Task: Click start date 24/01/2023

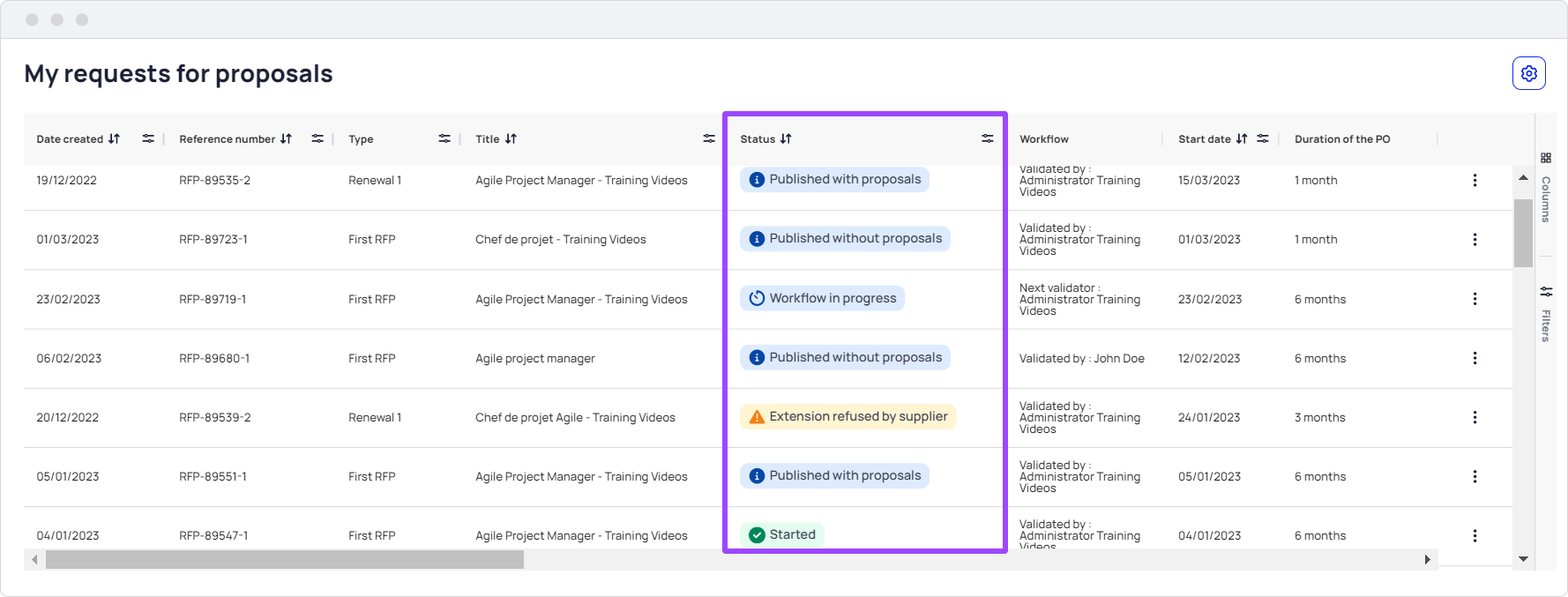Action: (1209, 418)
